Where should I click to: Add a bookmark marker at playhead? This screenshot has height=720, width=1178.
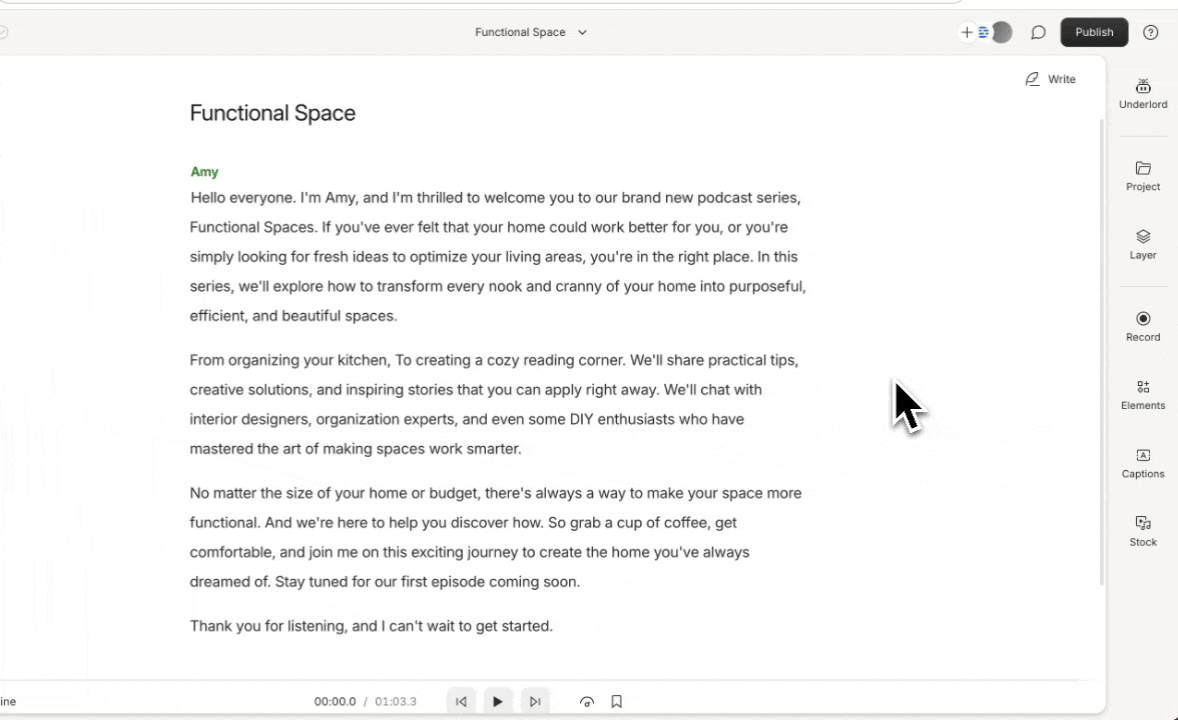coord(617,702)
